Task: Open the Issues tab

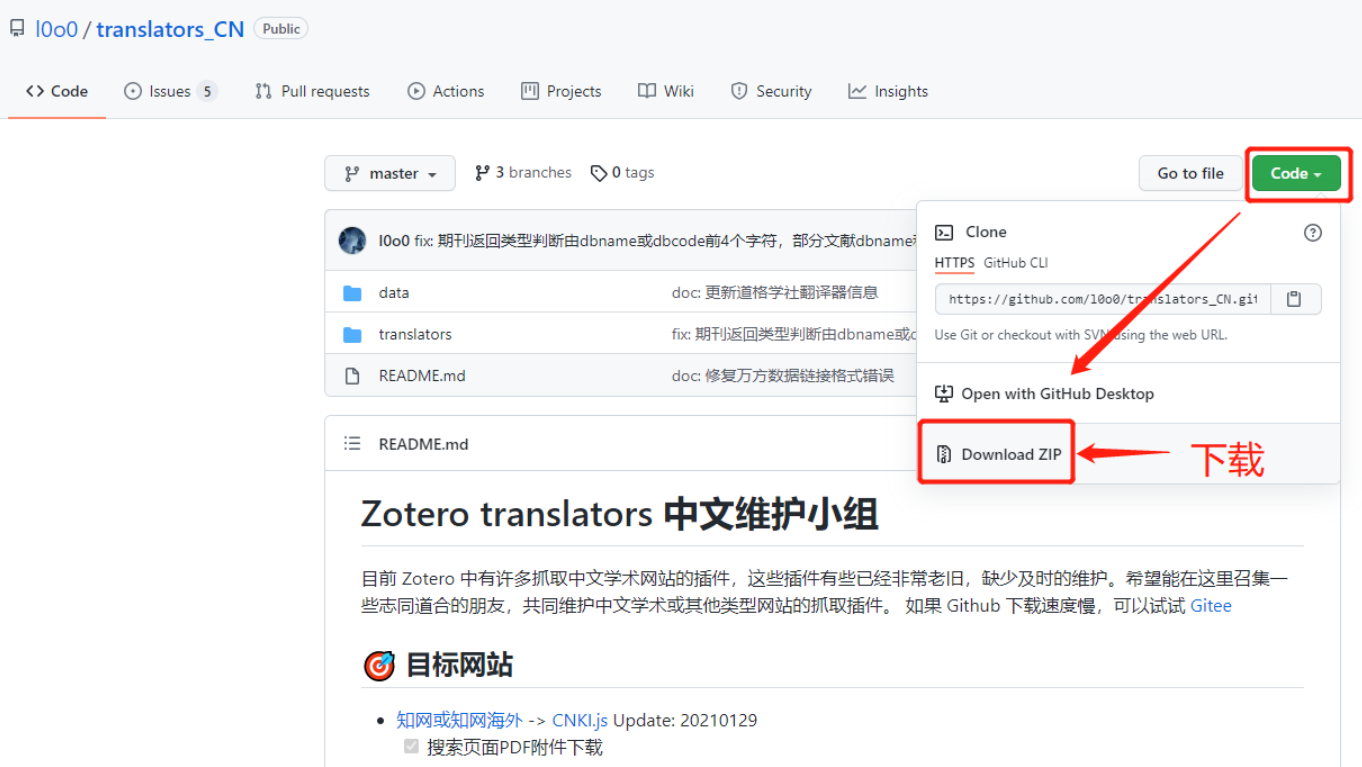Action: pos(170,91)
